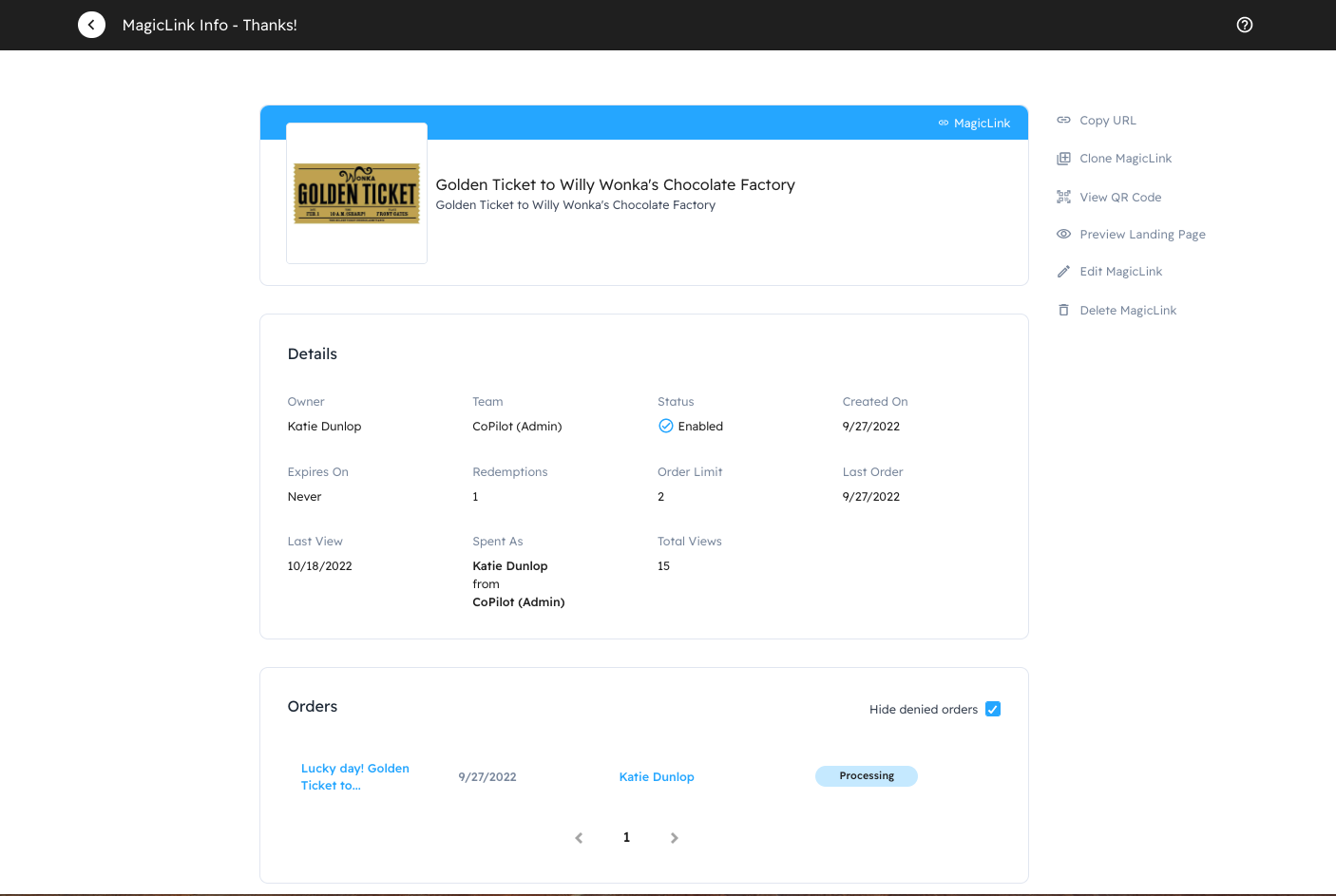The height and width of the screenshot is (896, 1336).
Task: Click the Copy URL link icon
Action: [1063, 120]
